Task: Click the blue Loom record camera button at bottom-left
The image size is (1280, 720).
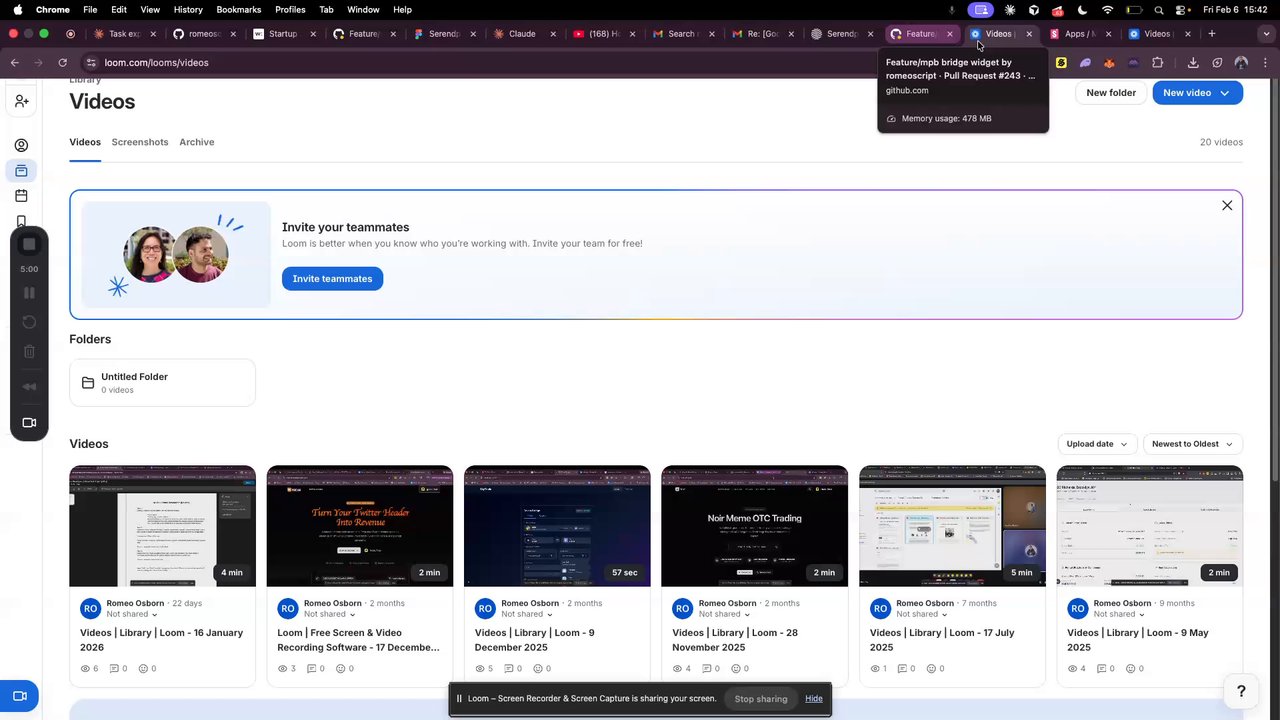Action: [x=19, y=696]
